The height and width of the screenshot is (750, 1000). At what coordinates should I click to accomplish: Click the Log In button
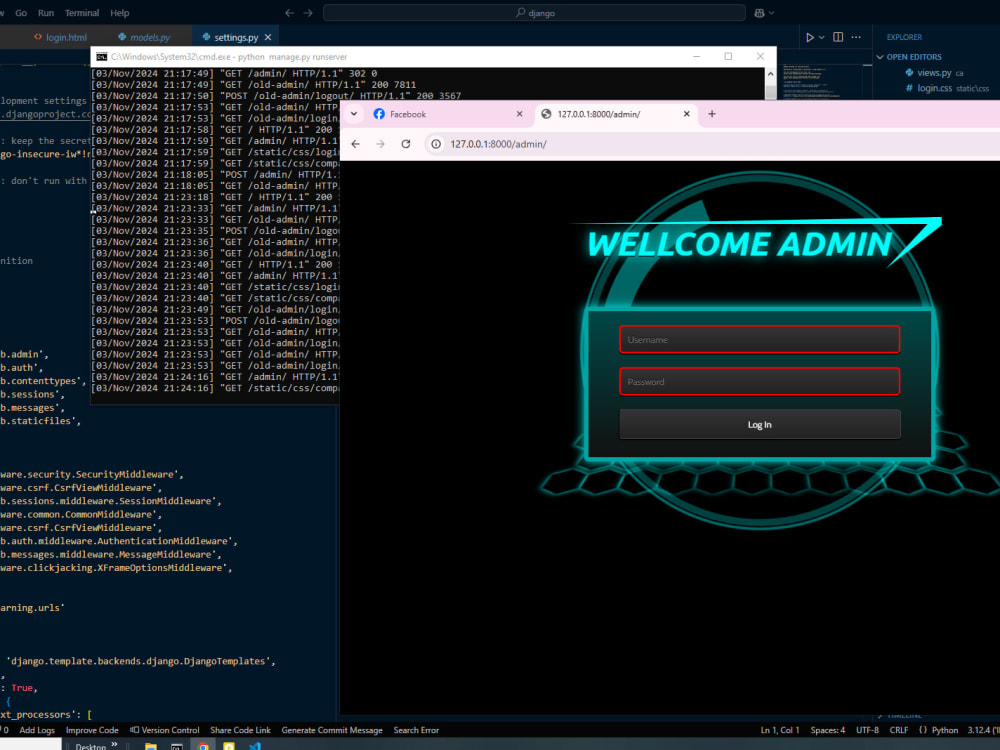coord(760,424)
